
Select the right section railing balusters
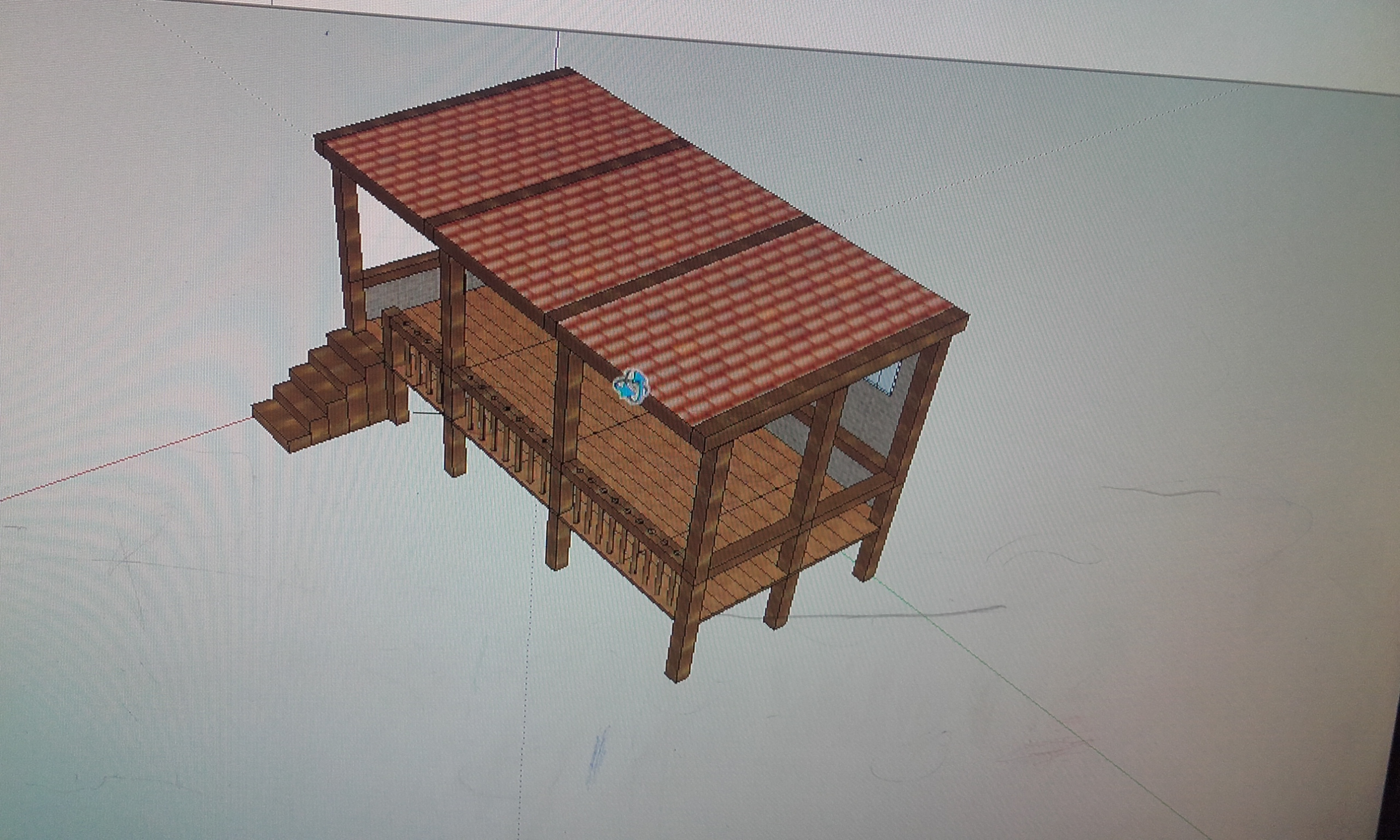[x=622, y=546]
